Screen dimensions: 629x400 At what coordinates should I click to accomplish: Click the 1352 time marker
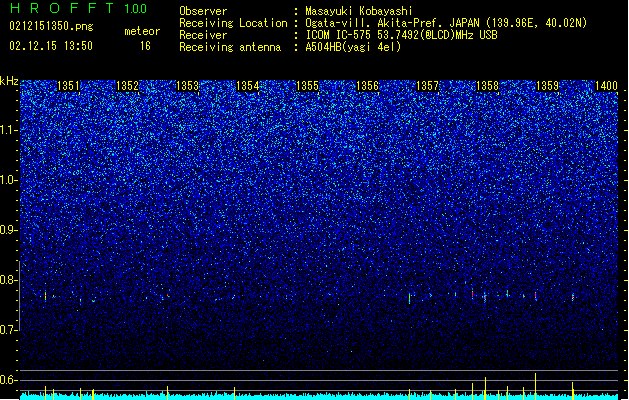pos(127,86)
